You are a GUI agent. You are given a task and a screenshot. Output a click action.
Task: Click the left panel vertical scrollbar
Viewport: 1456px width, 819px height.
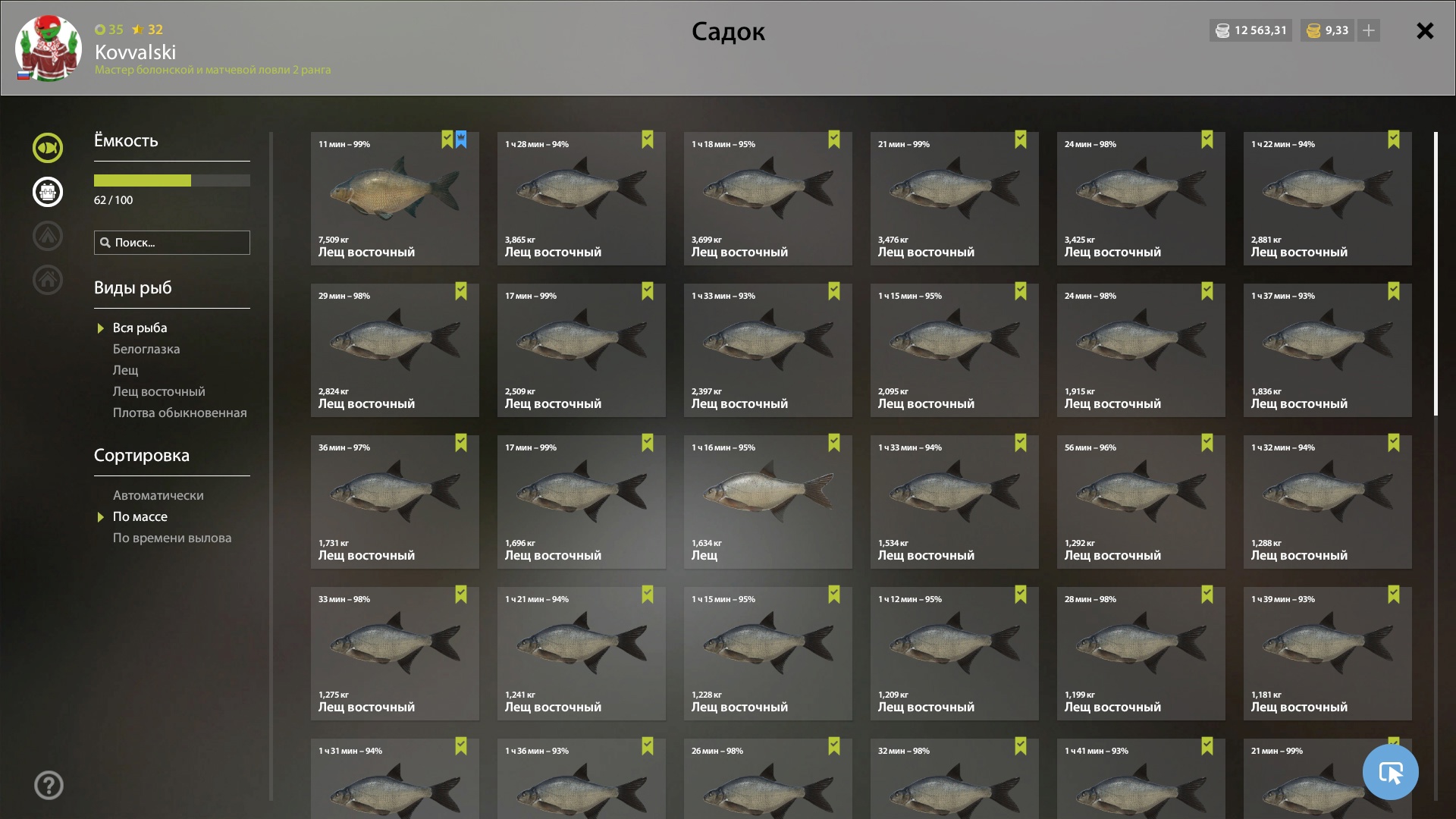tap(271, 466)
